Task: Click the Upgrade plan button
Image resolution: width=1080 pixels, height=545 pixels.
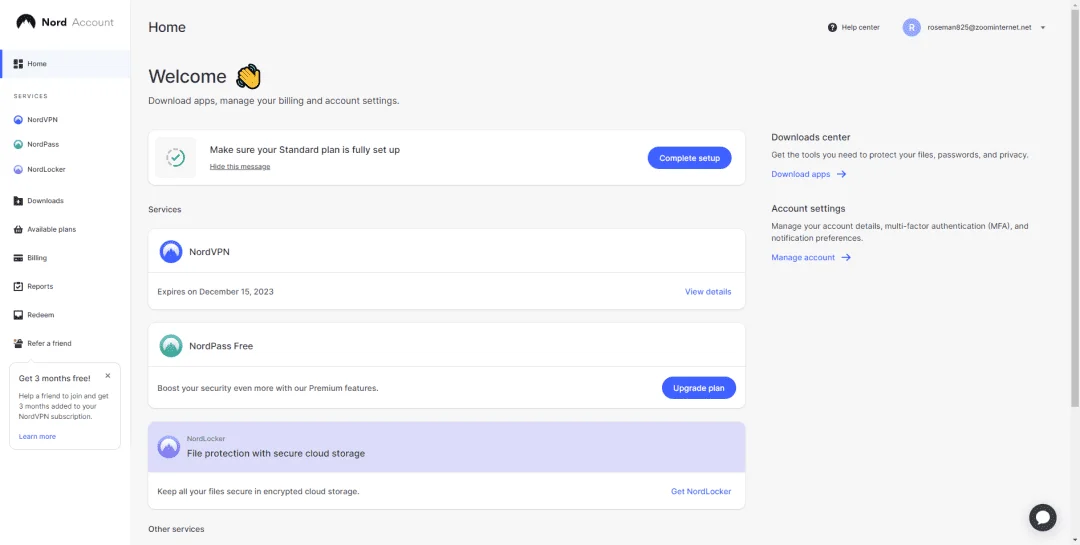Action: coord(698,388)
